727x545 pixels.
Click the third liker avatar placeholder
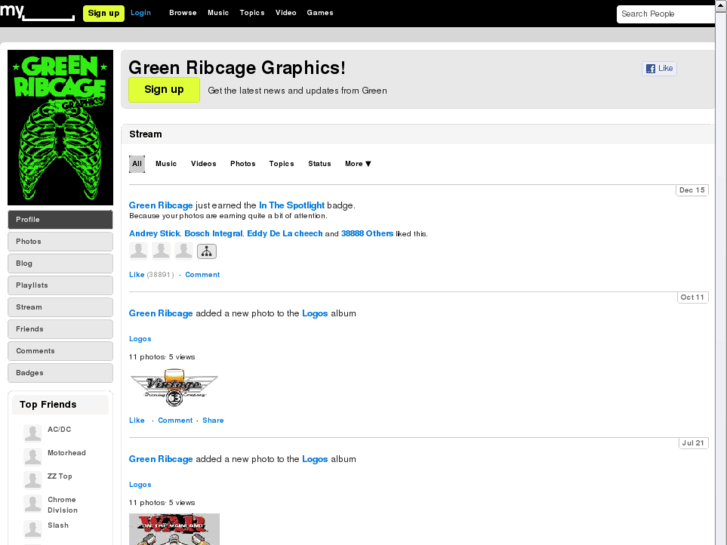click(184, 251)
